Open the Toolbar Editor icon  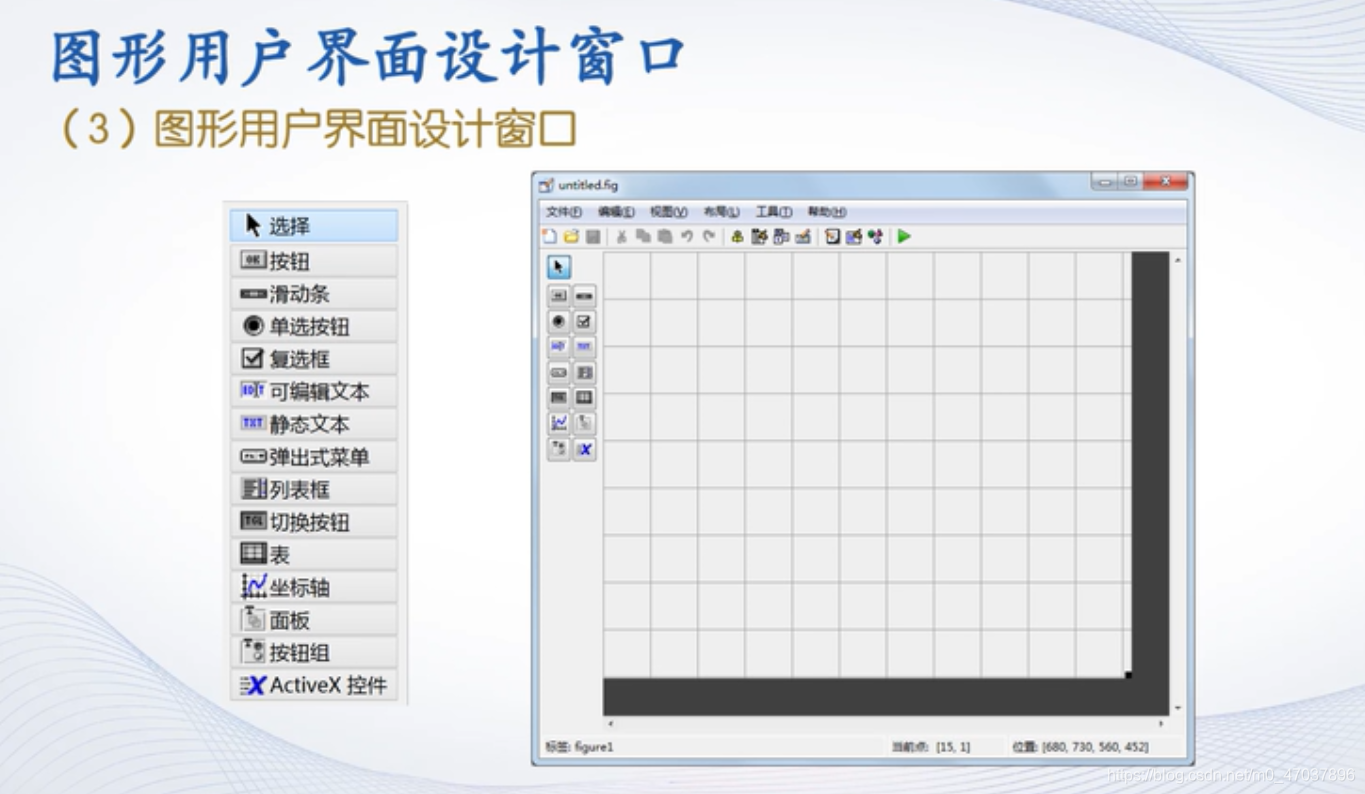[803, 237]
